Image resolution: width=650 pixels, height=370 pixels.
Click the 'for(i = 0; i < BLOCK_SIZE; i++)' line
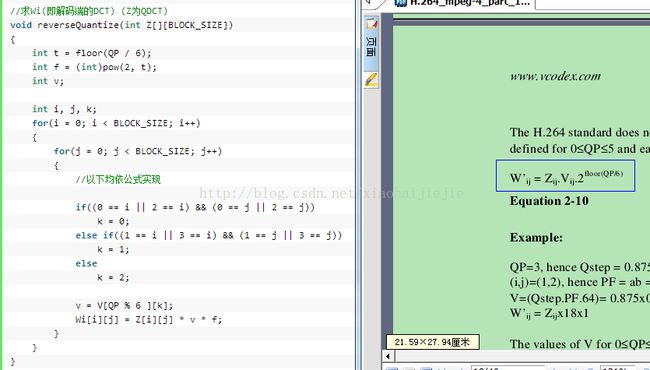click(x=116, y=123)
